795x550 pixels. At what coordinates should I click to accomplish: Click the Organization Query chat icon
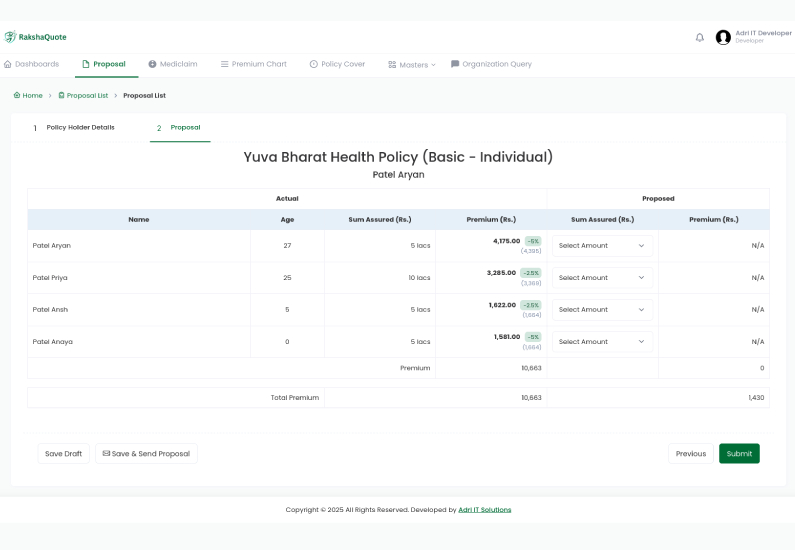pyautogui.click(x=455, y=64)
